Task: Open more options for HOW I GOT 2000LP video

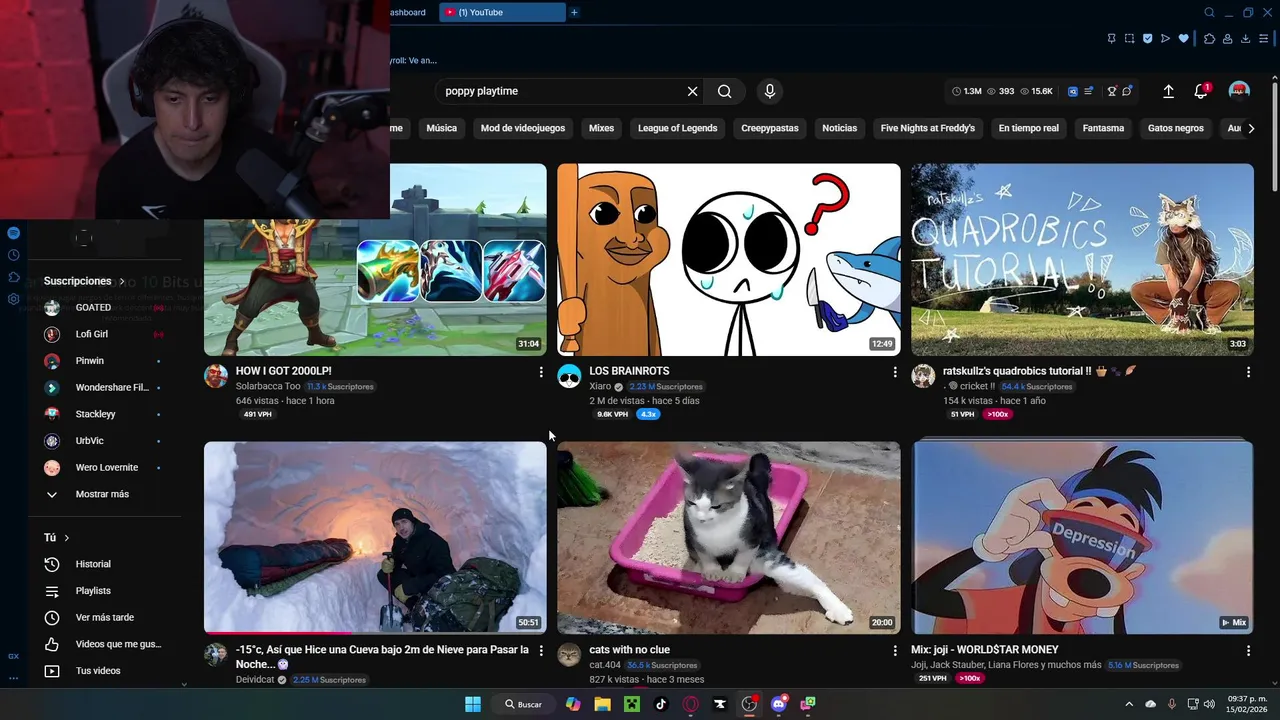Action: click(541, 372)
